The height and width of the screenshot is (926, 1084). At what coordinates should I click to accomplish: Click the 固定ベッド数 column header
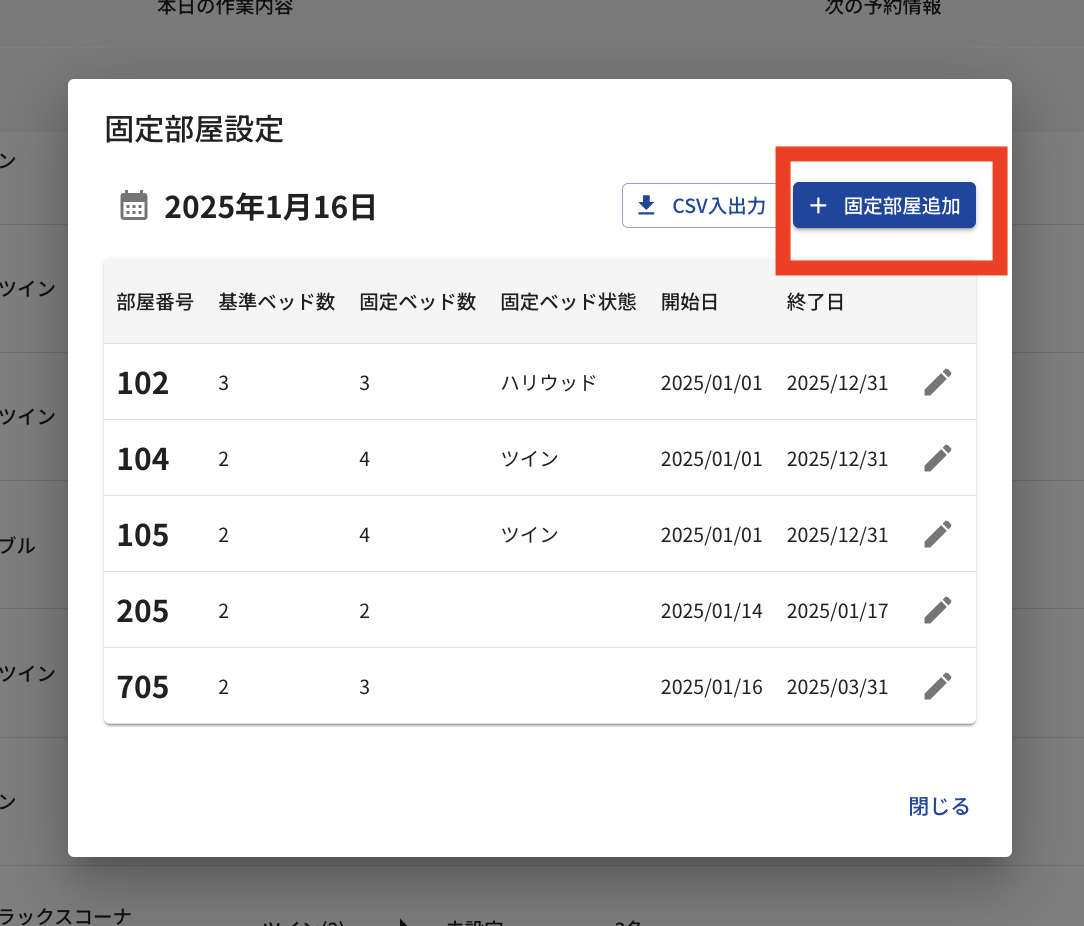tap(418, 302)
